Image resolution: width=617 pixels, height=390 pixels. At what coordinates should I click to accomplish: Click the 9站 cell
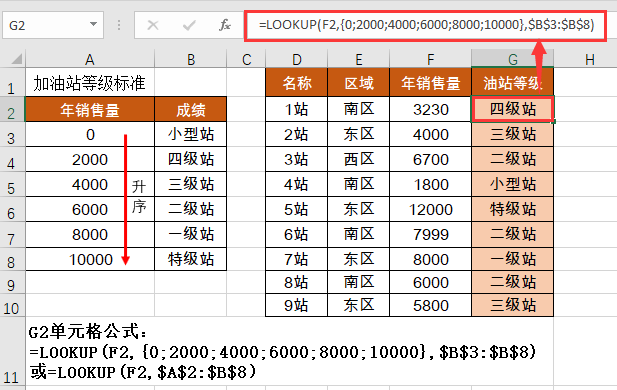296,305
